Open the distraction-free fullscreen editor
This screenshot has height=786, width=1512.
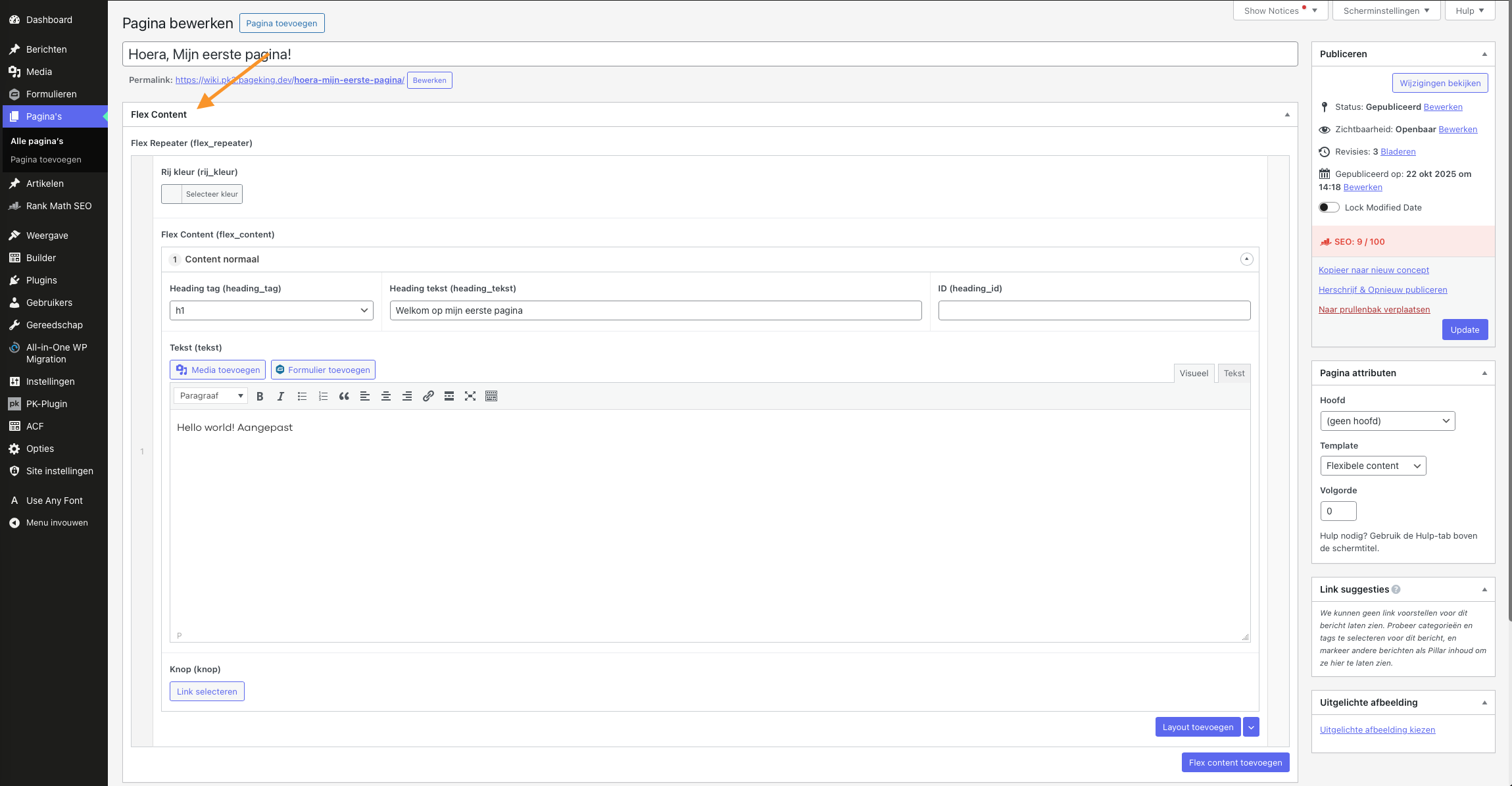click(x=470, y=396)
